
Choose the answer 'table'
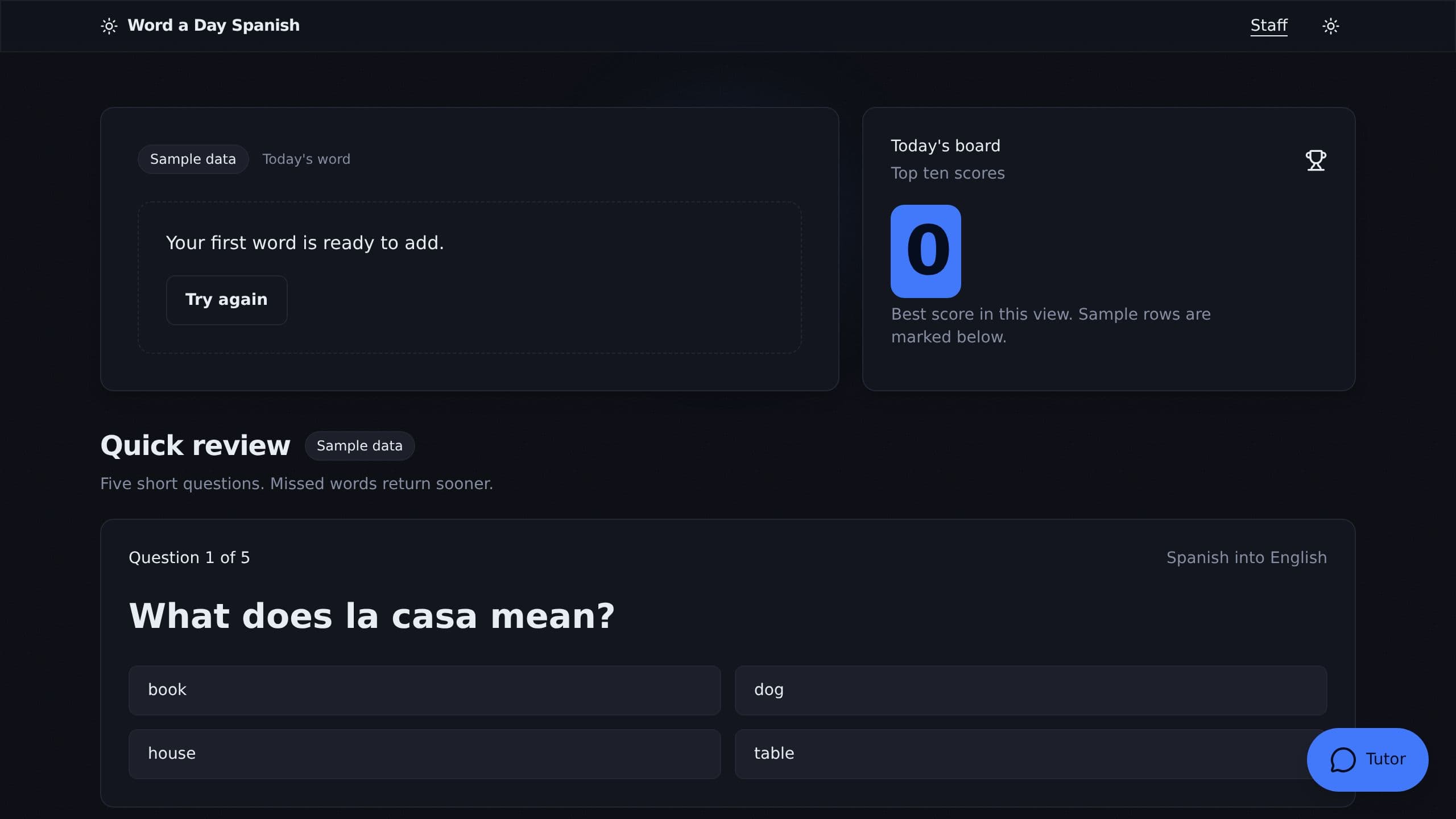[1031, 754]
